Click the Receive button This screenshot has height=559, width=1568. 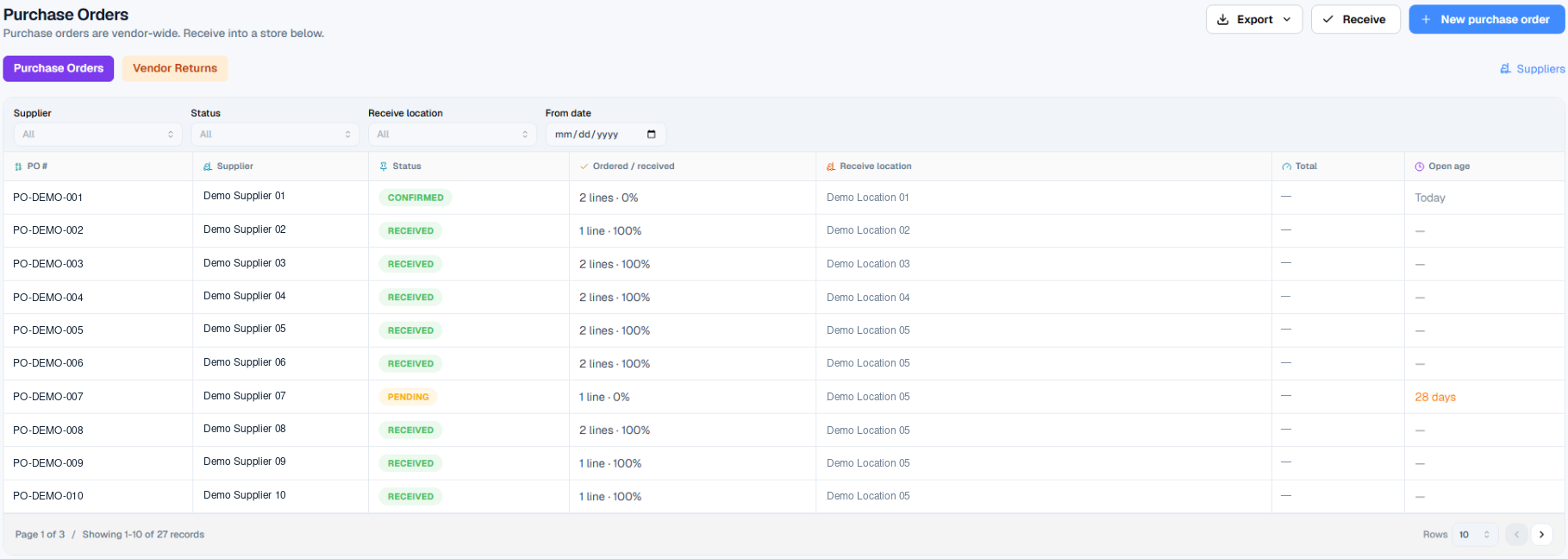pos(1355,19)
